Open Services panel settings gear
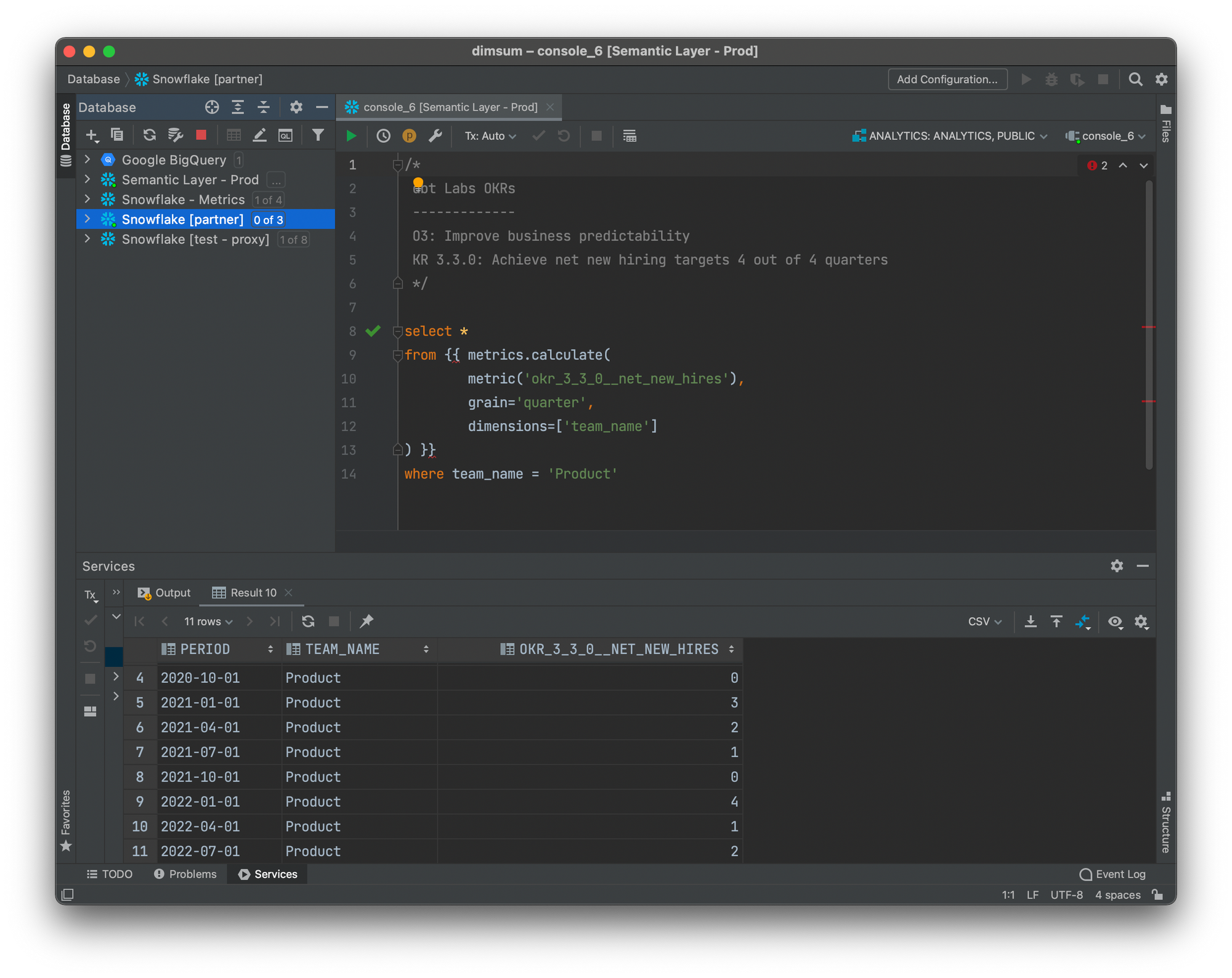This screenshot has width=1232, height=978. (x=1117, y=566)
